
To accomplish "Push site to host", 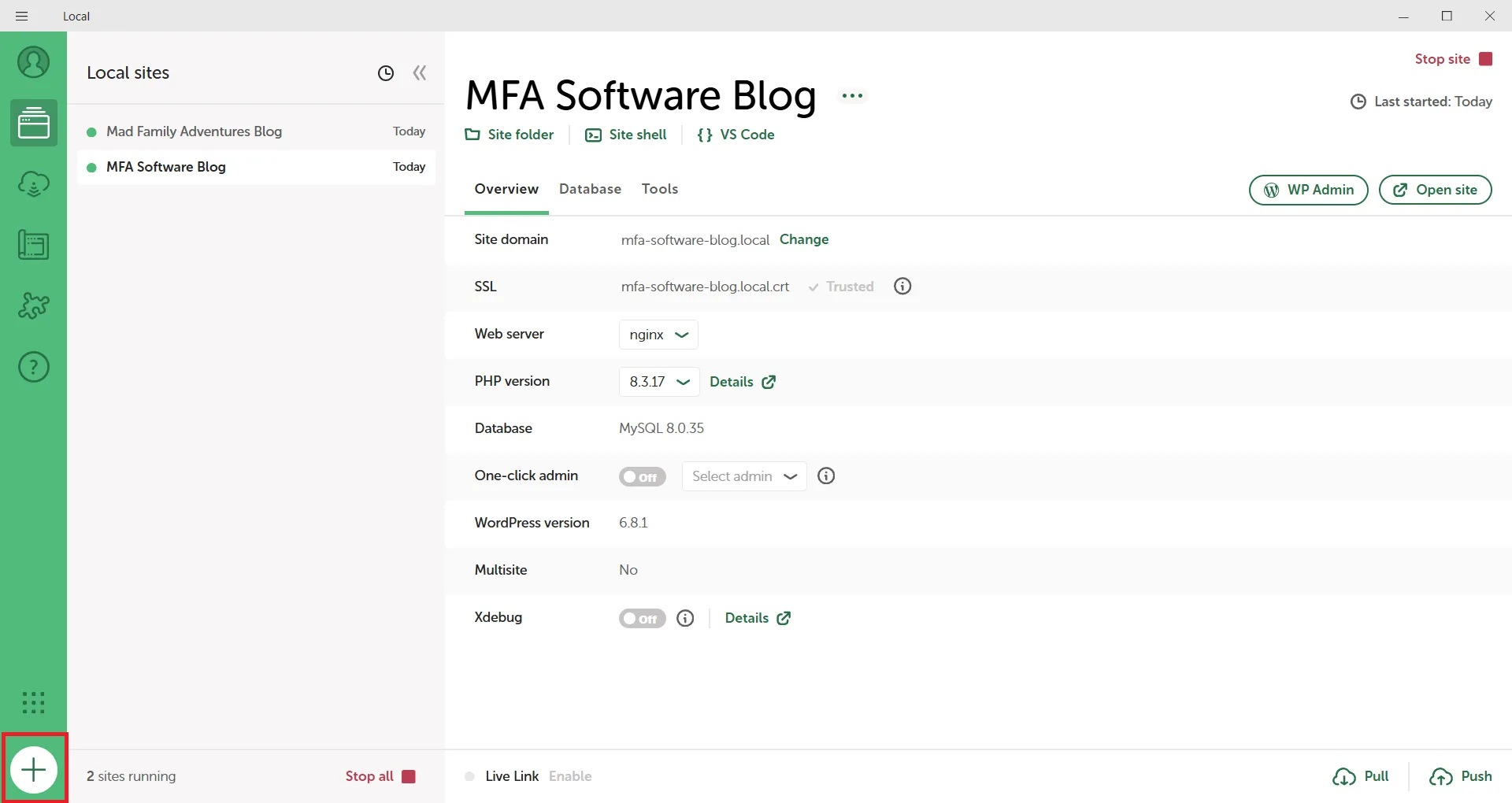I will (1461, 776).
